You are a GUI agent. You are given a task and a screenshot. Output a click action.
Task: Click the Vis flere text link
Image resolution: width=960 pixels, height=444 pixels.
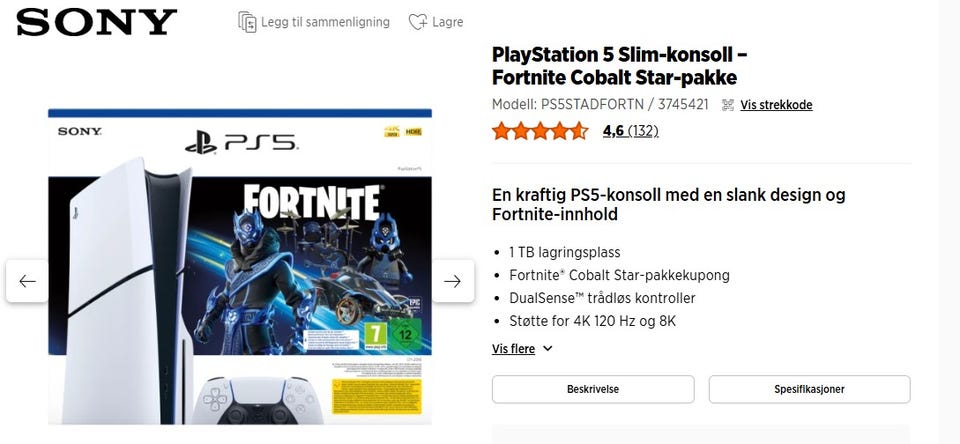[x=513, y=349]
